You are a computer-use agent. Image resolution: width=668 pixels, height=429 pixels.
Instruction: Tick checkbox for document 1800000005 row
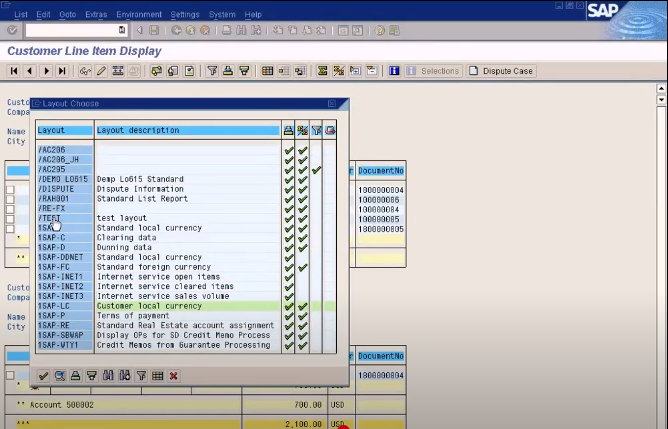(x=11, y=229)
